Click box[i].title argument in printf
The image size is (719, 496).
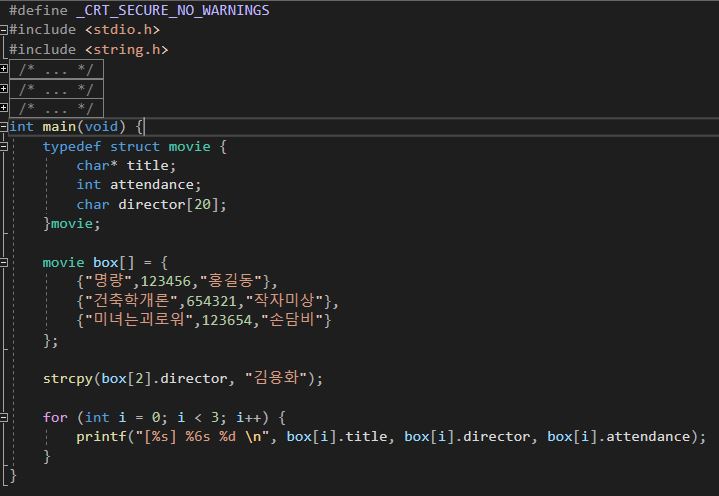coord(337,436)
